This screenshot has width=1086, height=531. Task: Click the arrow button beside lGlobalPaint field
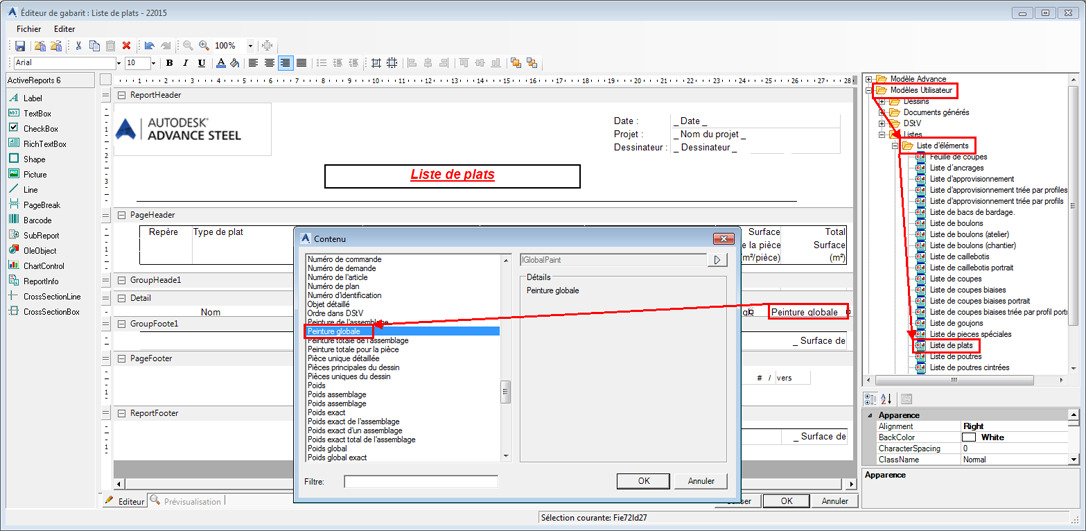coord(717,260)
